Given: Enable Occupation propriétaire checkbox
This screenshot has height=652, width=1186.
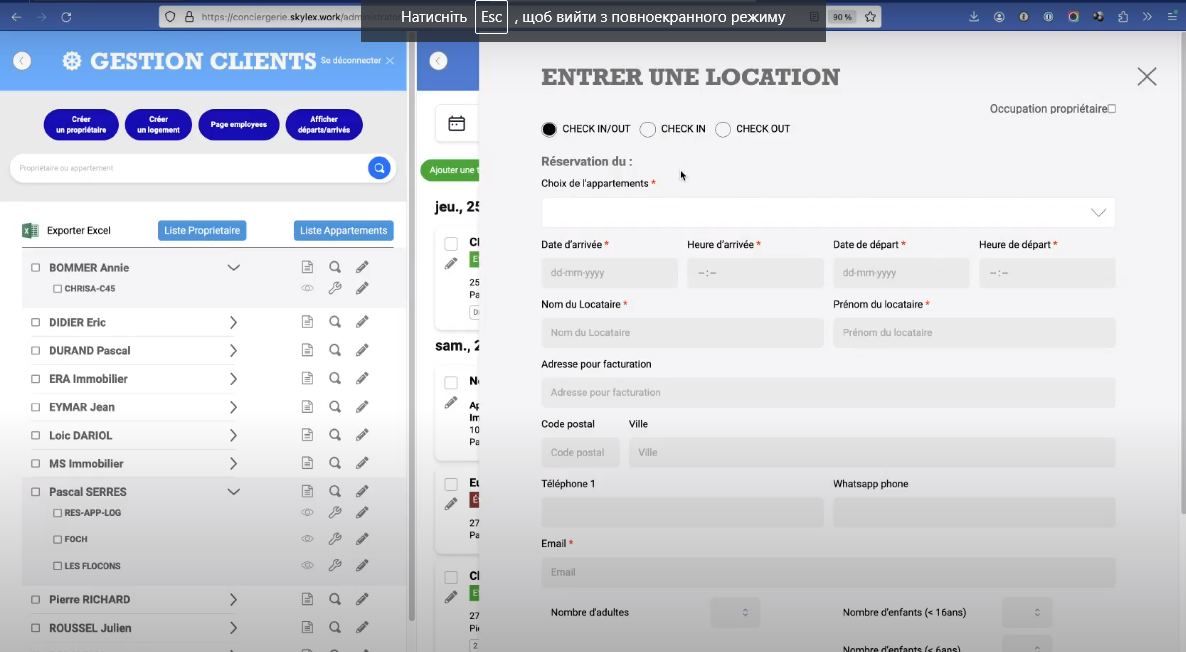Looking at the screenshot, I should (x=1111, y=109).
